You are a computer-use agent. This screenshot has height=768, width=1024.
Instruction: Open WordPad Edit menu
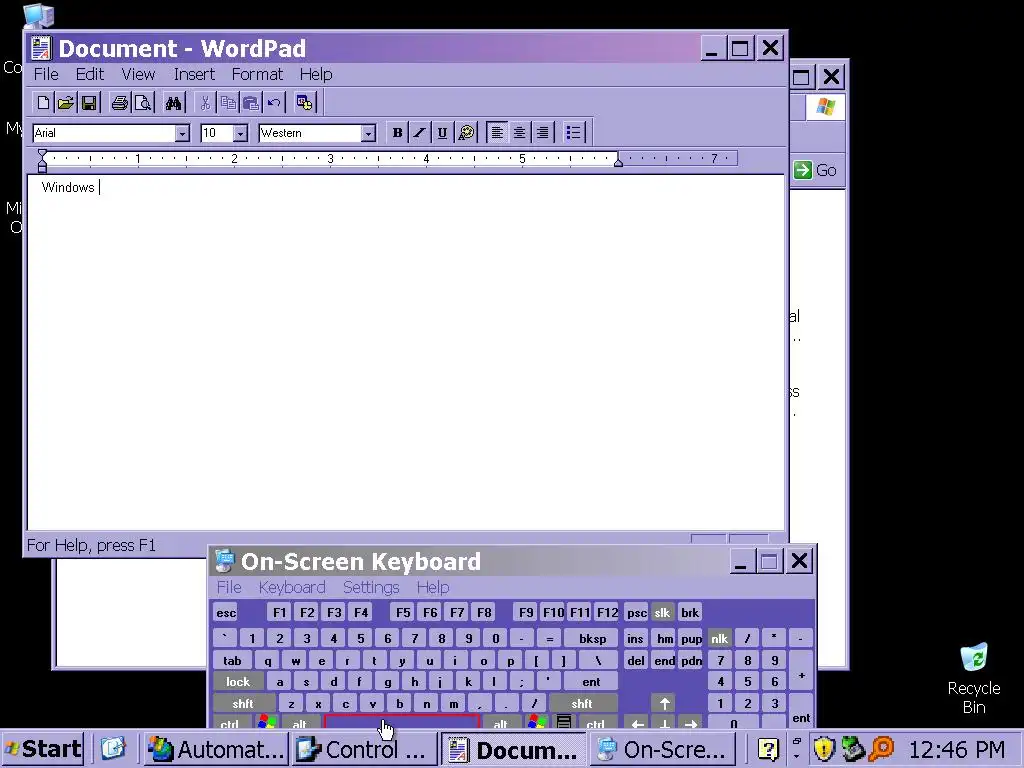pyautogui.click(x=89, y=74)
